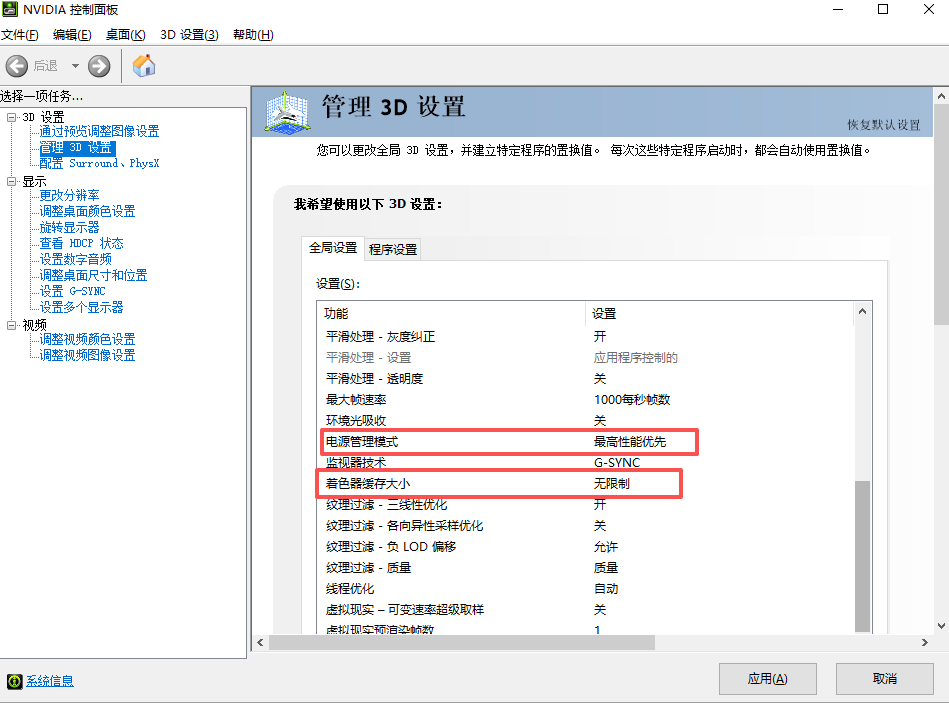Click the 恢复默认设置 link
The image size is (949, 703).
[x=883, y=125]
